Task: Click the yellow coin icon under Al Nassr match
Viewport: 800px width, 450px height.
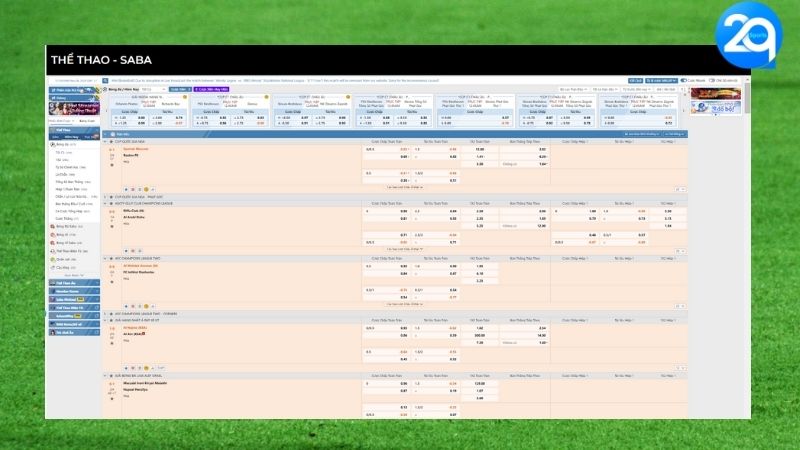Action: pos(146,368)
